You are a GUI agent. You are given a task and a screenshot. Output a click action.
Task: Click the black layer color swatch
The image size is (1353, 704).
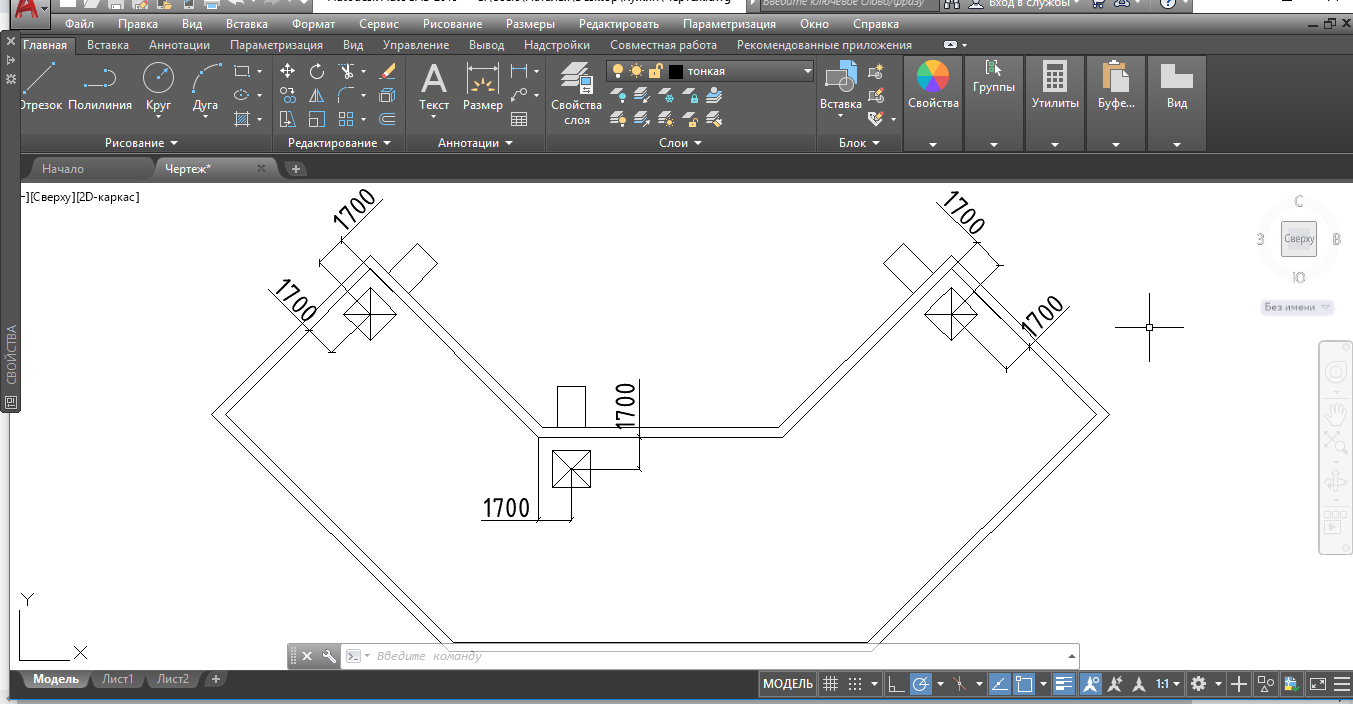(x=676, y=71)
